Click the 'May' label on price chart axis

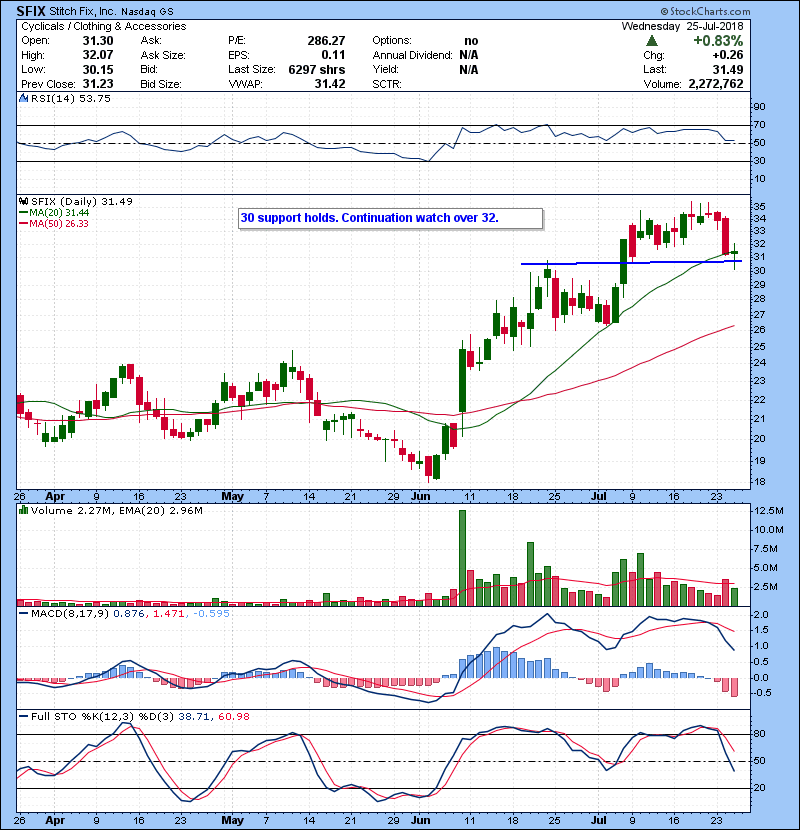coord(232,497)
